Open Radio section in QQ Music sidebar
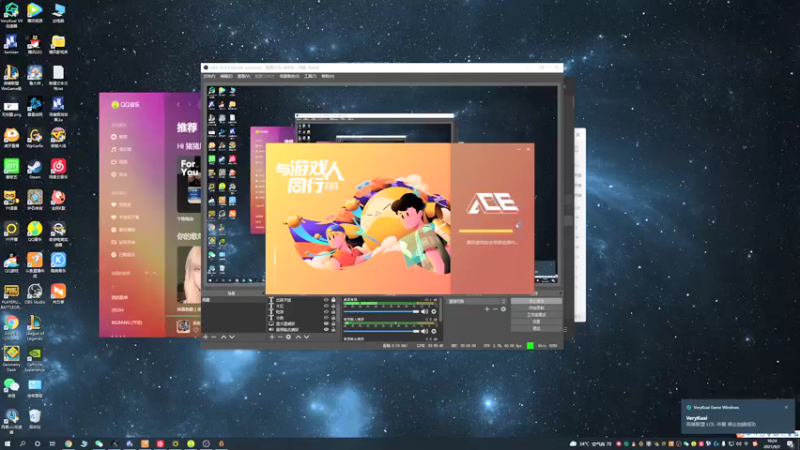Viewport: 800px width, 450px height. [119, 174]
